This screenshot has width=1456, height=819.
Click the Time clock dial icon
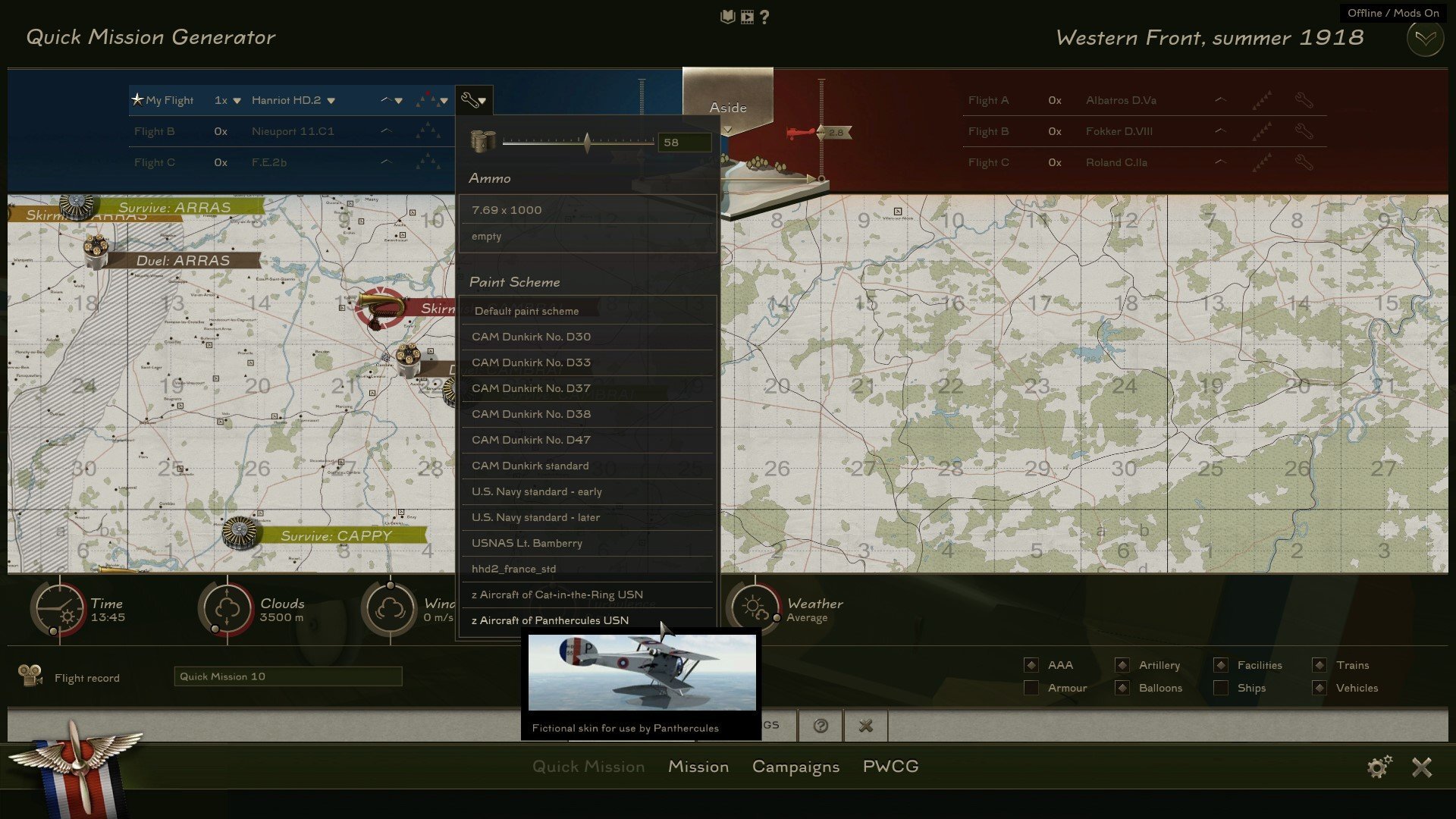(x=59, y=609)
